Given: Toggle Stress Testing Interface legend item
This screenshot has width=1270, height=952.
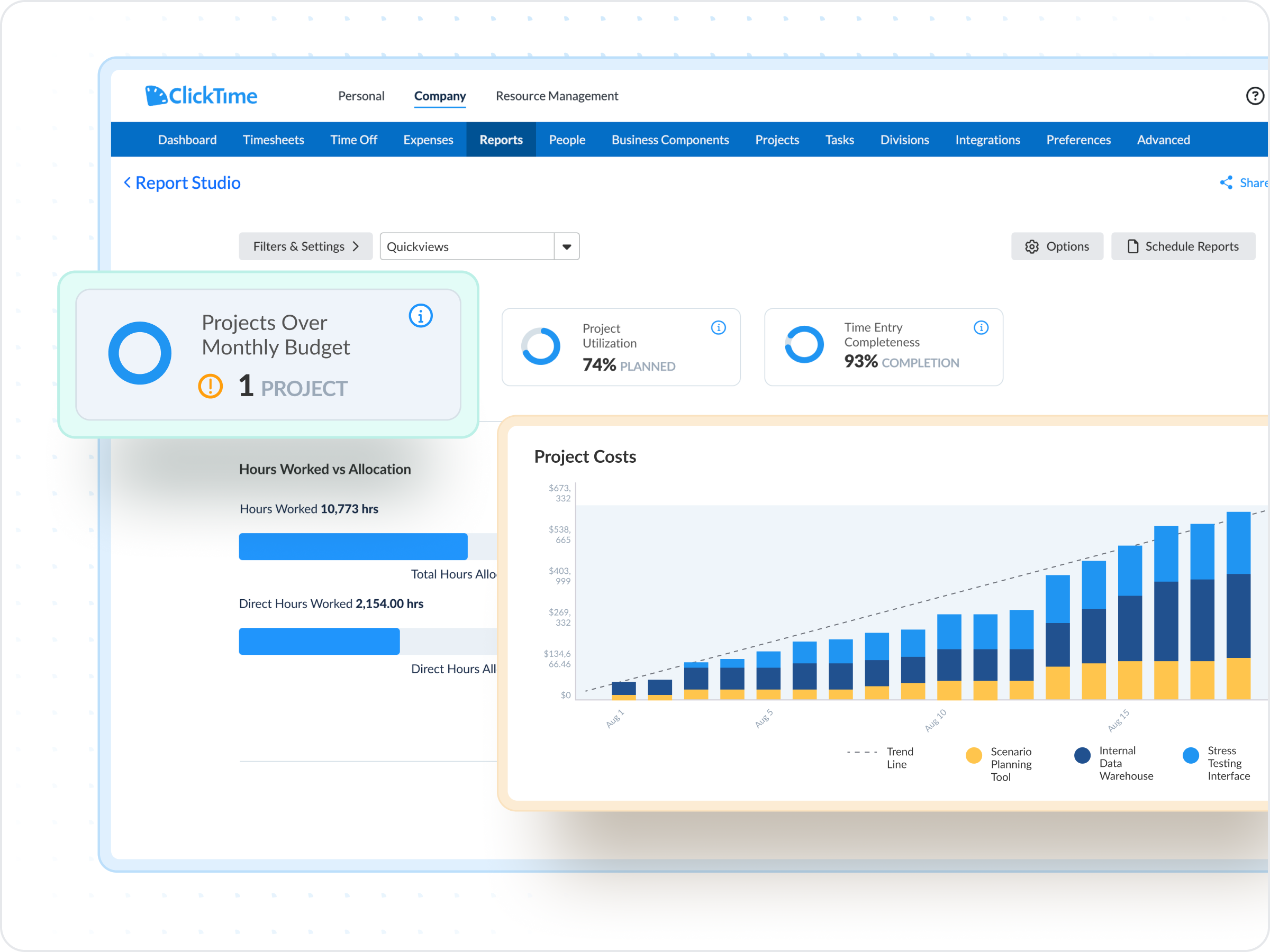Looking at the screenshot, I should click(1191, 756).
